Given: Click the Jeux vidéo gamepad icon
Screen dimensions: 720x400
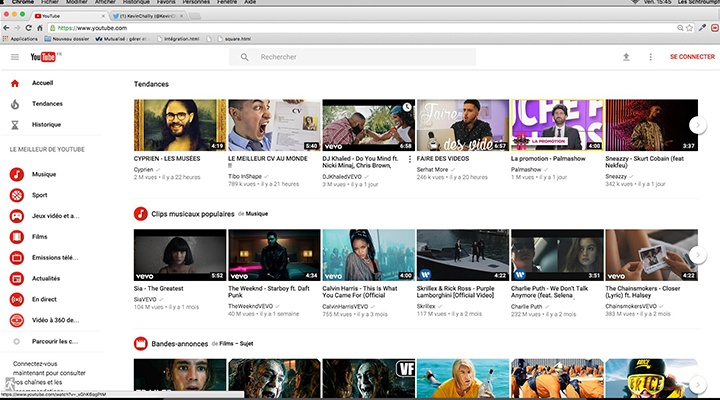Looking at the screenshot, I should click(16, 216).
